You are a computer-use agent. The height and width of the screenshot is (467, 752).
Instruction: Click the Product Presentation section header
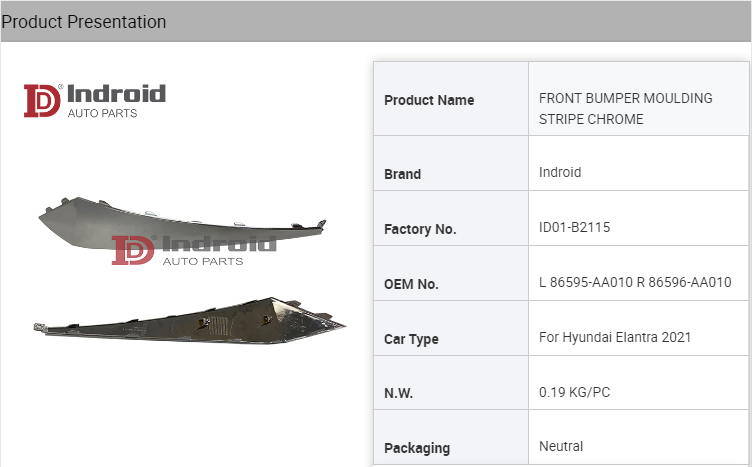click(84, 22)
